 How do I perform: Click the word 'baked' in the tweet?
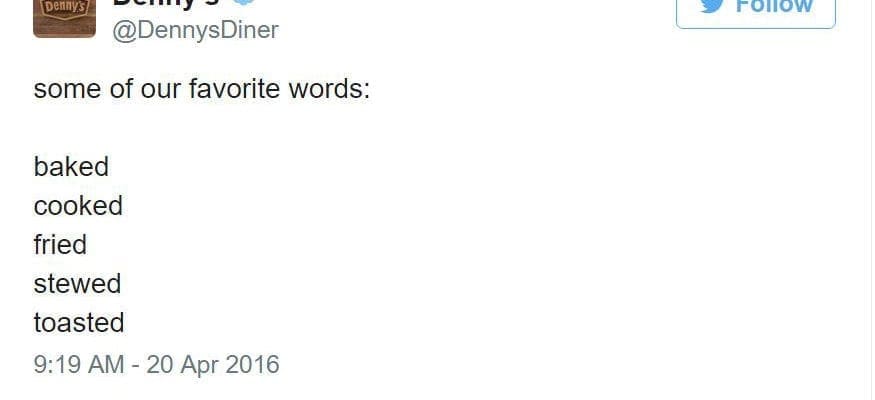[71, 167]
